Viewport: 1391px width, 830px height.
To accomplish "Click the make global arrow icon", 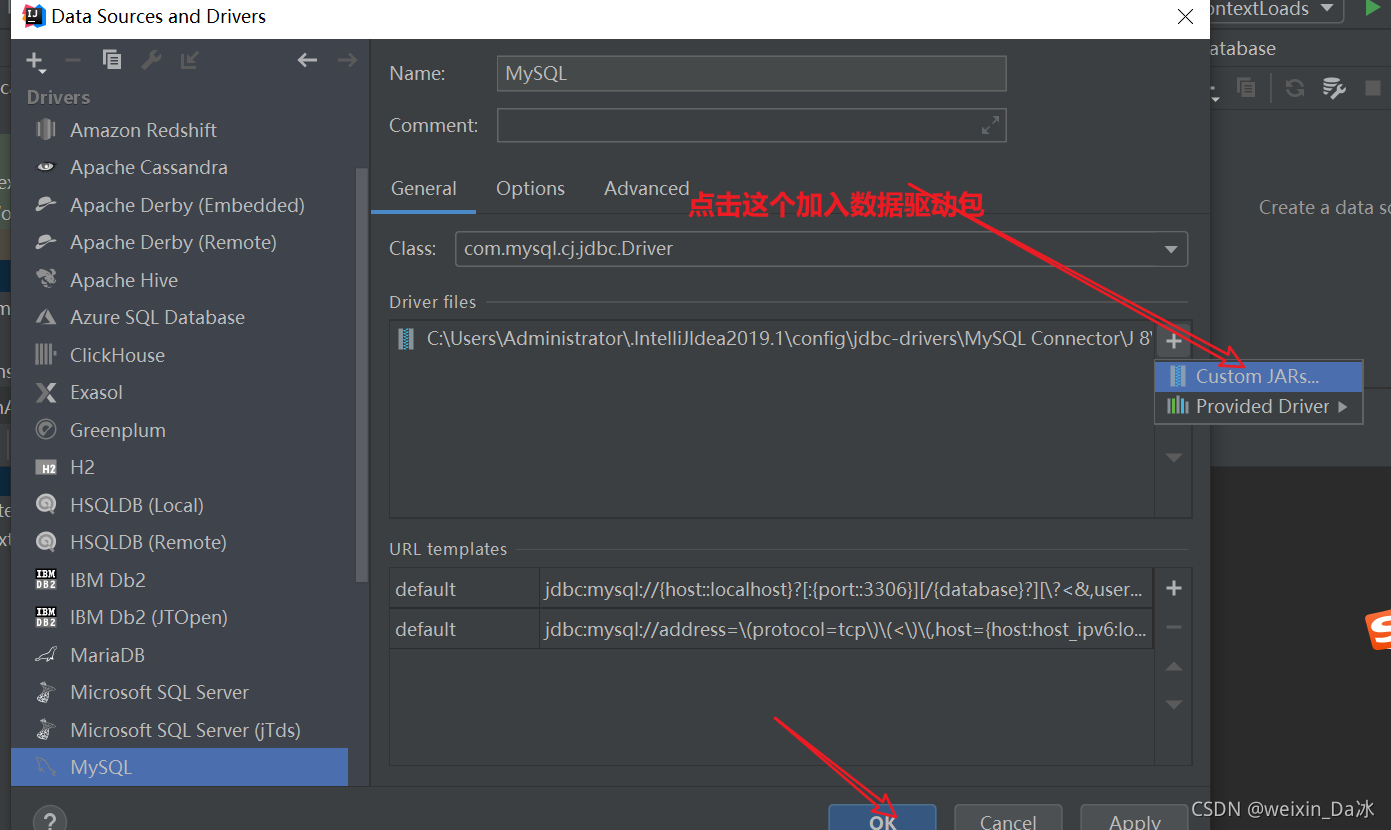I will 189,60.
